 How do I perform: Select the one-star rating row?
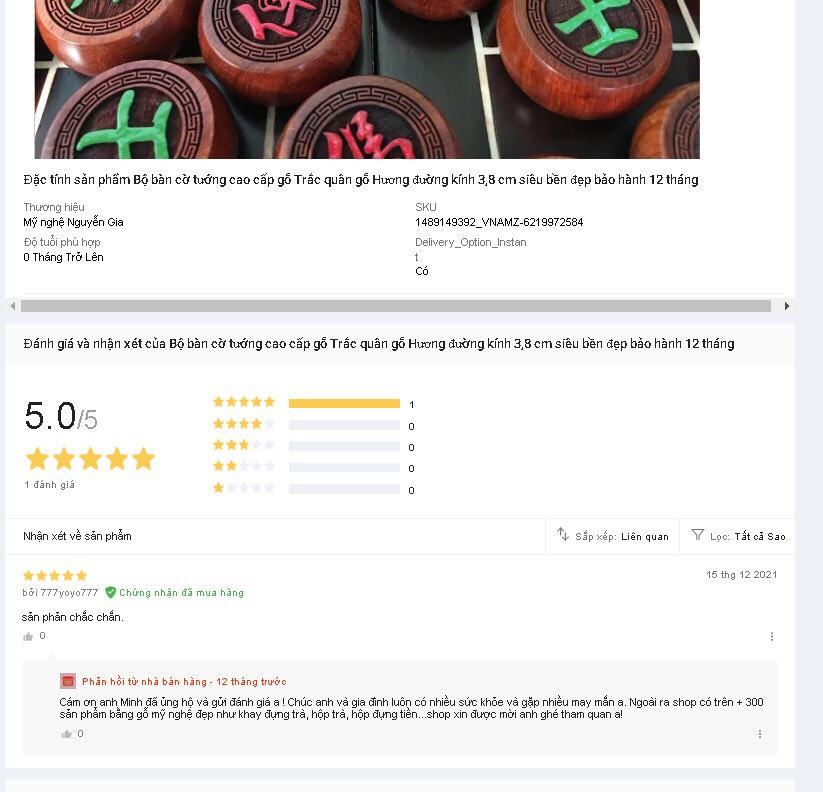coord(313,489)
